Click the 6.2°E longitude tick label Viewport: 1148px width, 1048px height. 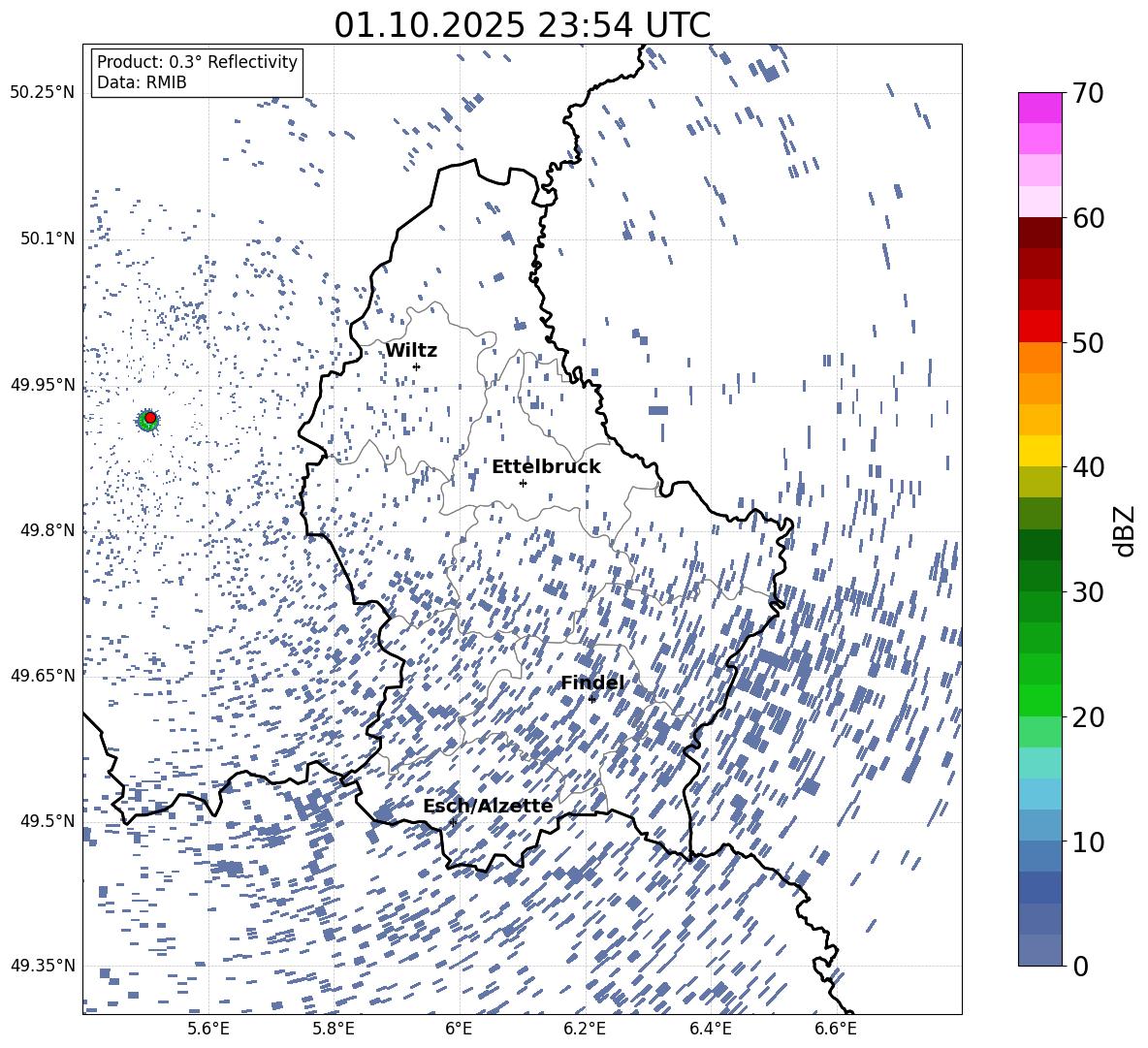(x=585, y=1029)
